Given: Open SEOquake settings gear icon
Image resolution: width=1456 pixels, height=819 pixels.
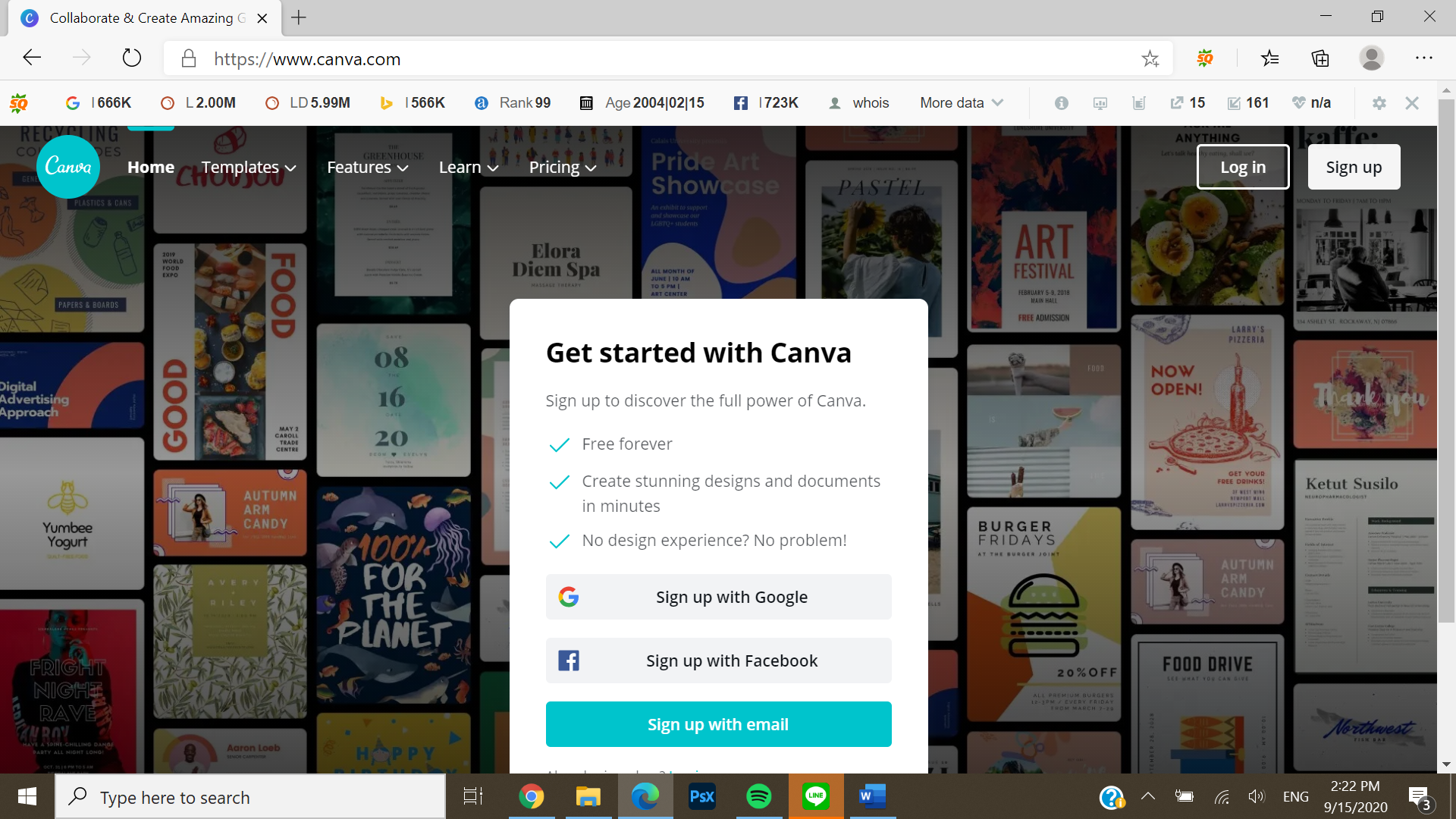Looking at the screenshot, I should coord(1379,103).
